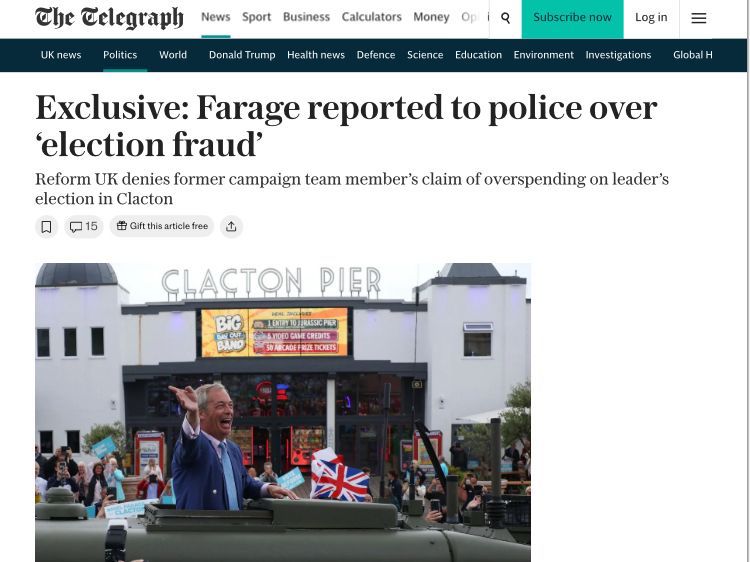Save article with bookmark icon
Screen dimensions: 750x562
46,226
